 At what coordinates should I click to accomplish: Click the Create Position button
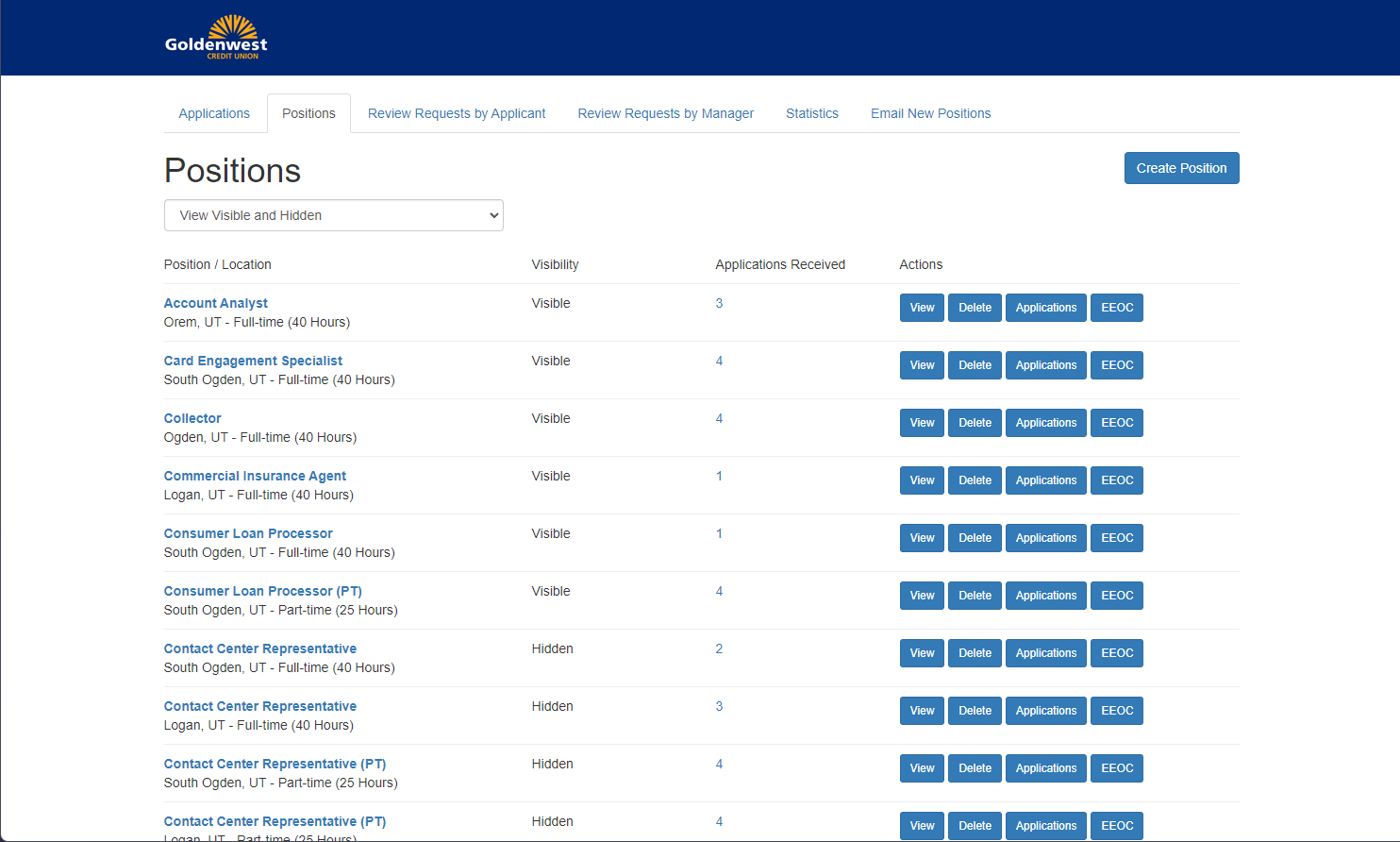pyautogui.click(x=1181, y=168)
